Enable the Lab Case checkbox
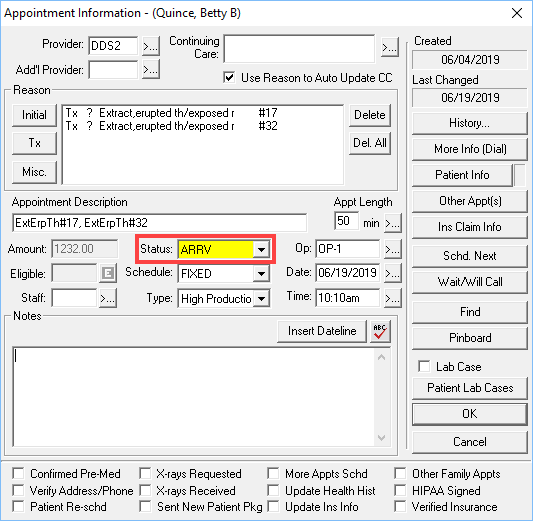 (x=424, y=366)
